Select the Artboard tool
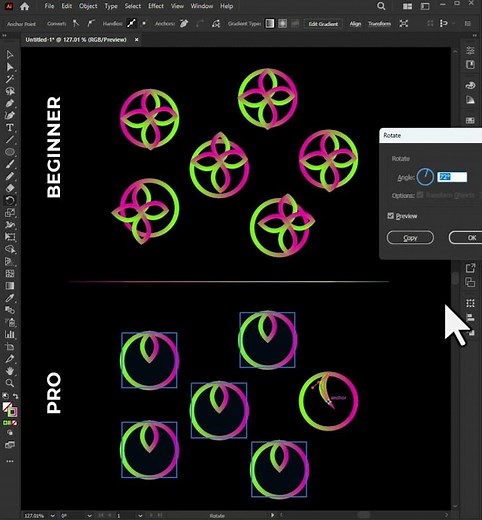Viewport: 482px width, 520px height. coord(10,347)
